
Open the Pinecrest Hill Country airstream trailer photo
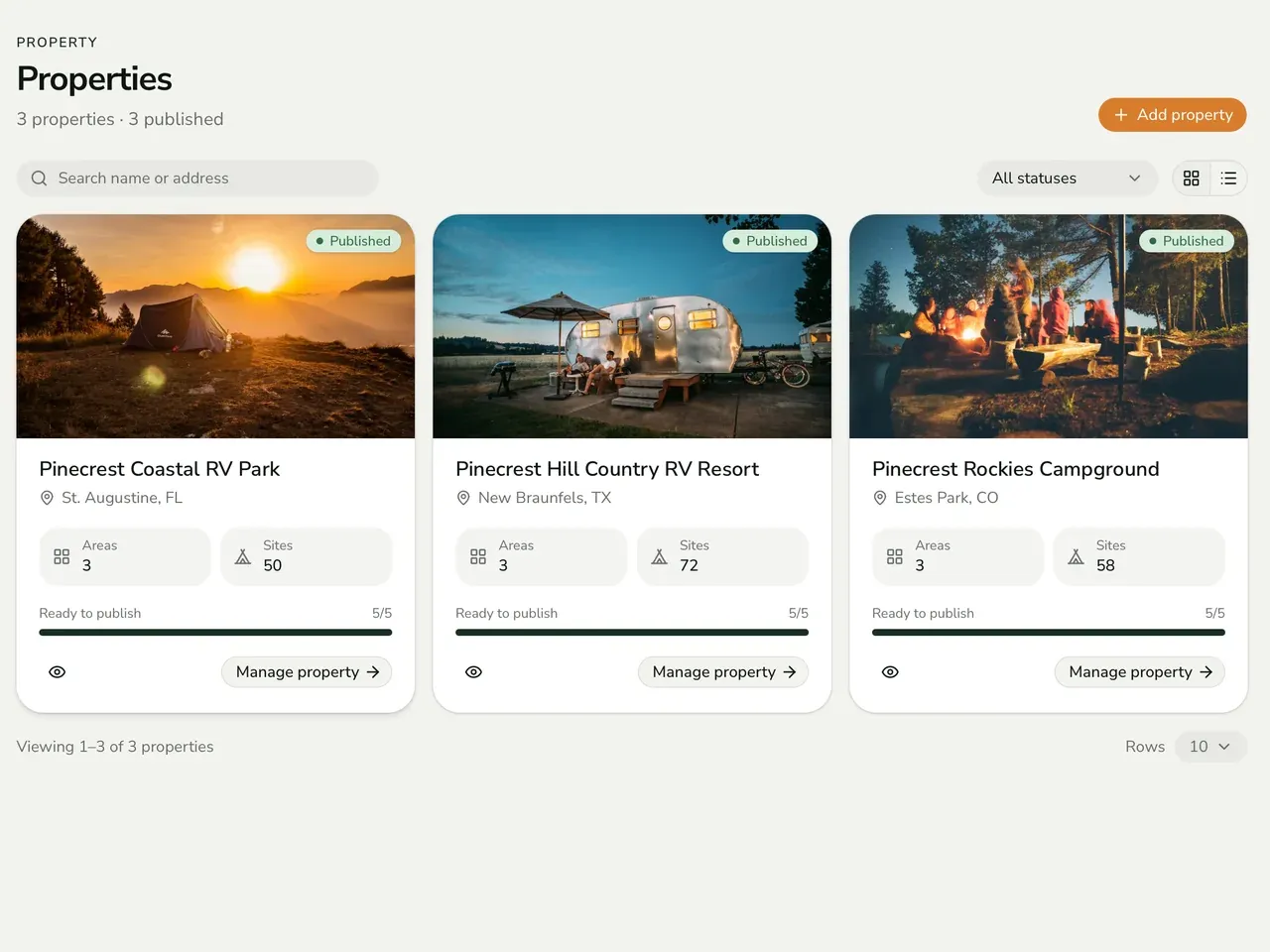tap(632, 326)
